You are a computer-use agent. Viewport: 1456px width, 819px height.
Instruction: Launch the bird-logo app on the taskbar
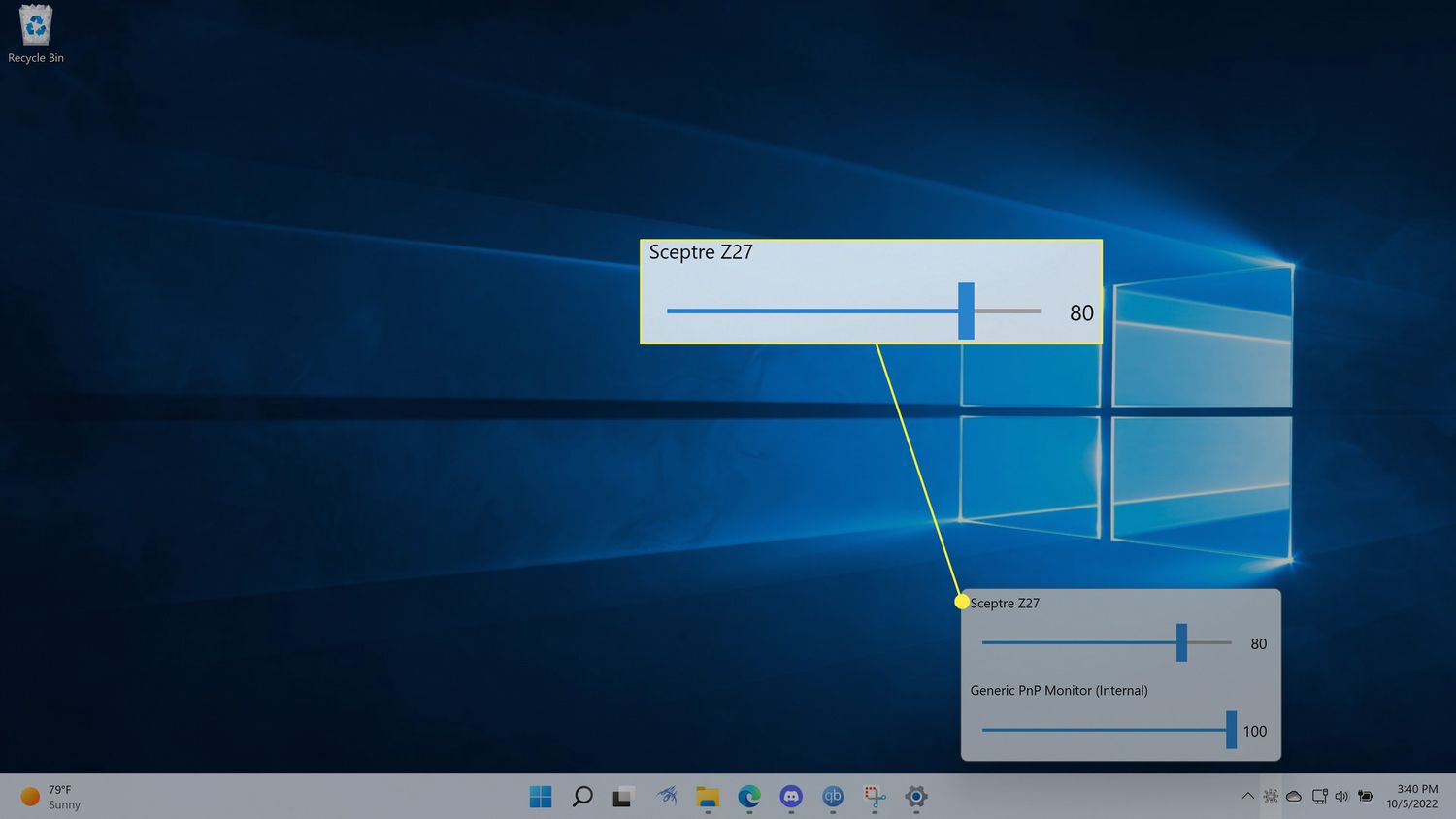tap(666, 797)
